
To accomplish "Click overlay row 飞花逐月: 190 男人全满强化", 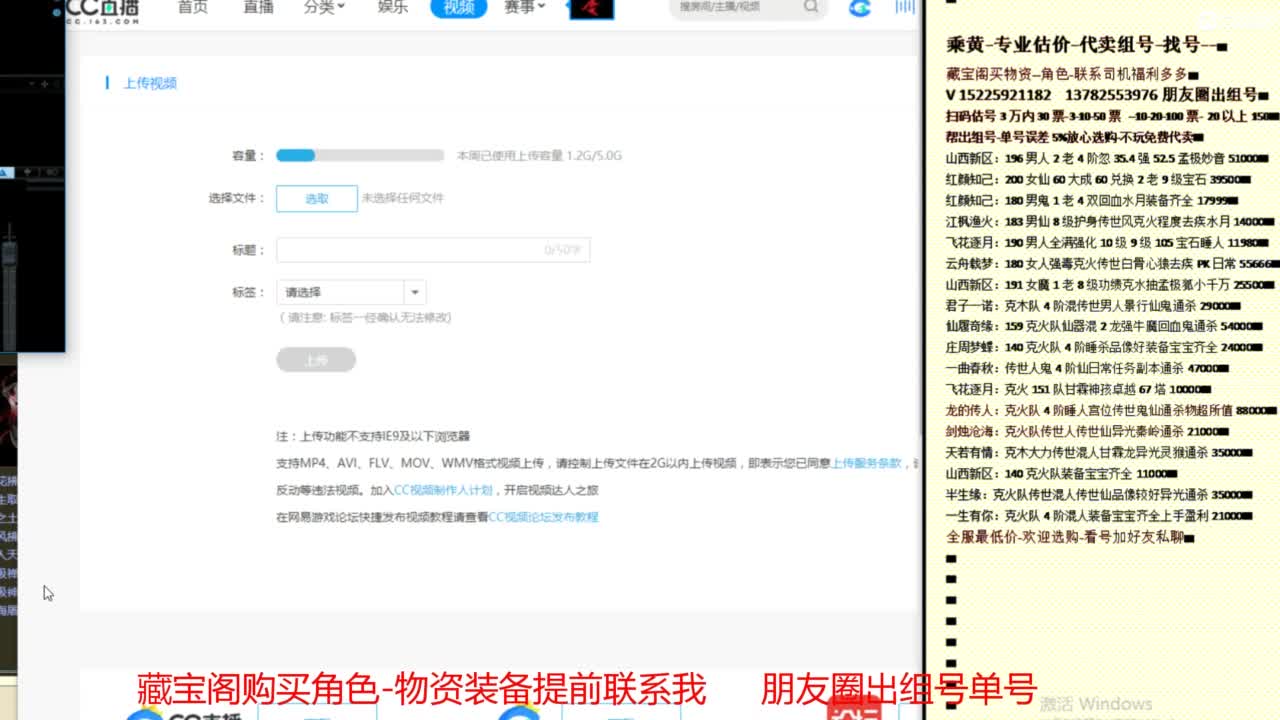I will pos(1109,242).
